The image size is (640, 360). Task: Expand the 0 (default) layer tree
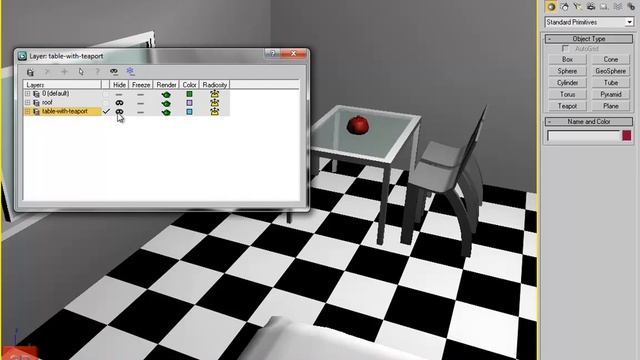(28, 94)
